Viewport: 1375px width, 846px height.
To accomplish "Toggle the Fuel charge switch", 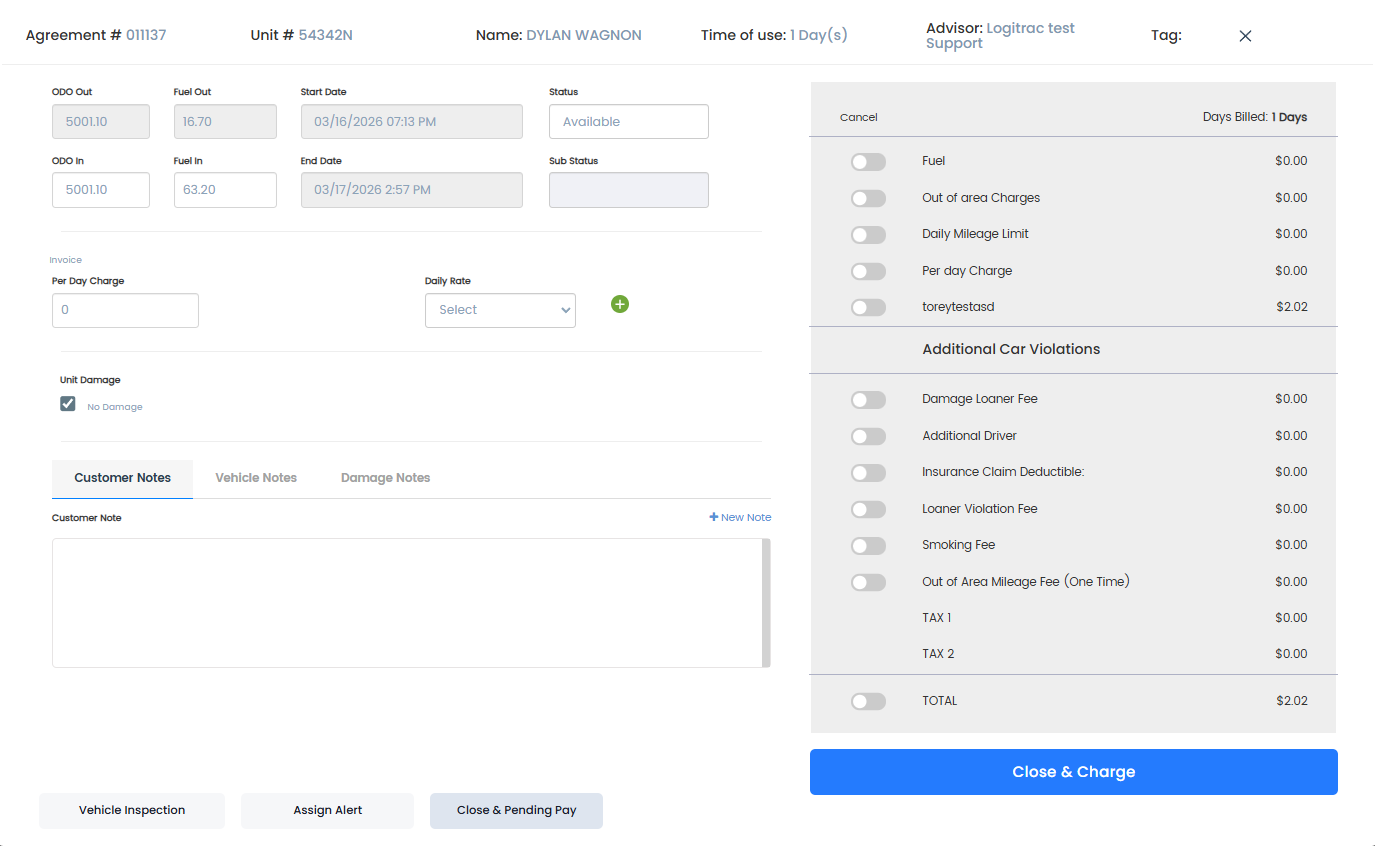I will (868, 162).
